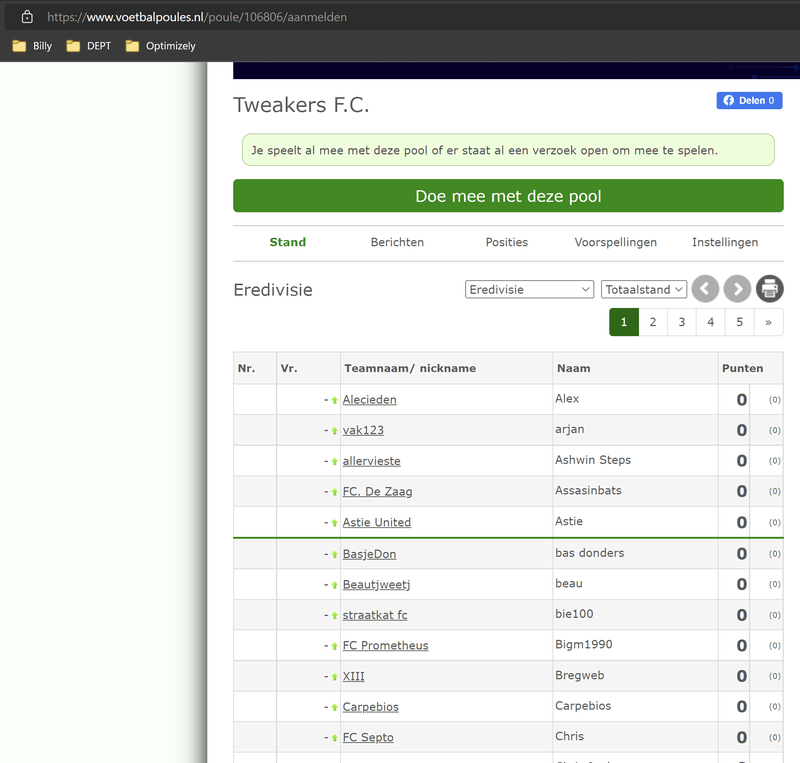This screenshot has width=800, height=763.
Task: Click the green already-participating notice message
Action: click(x=508, y=150)
